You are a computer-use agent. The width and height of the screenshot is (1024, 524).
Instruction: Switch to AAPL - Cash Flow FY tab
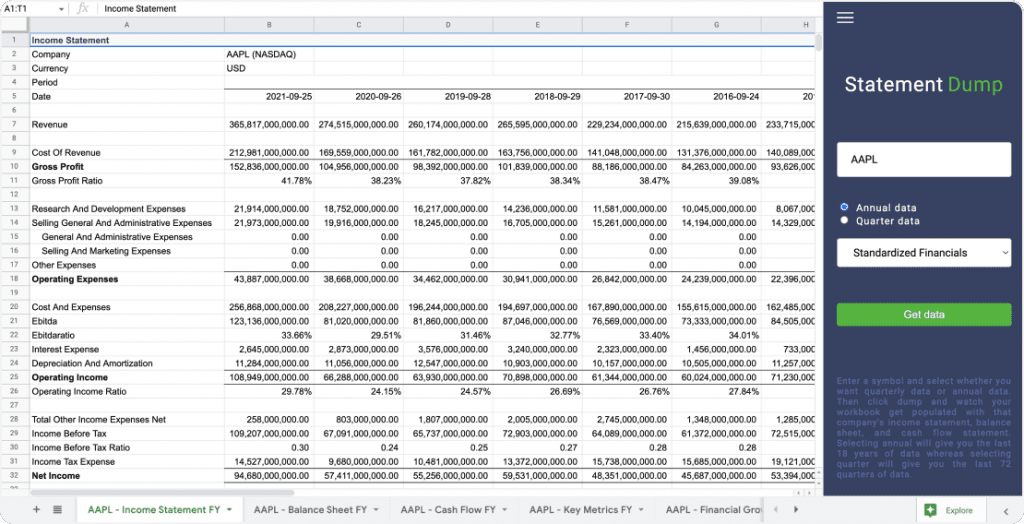coord(448,510)
